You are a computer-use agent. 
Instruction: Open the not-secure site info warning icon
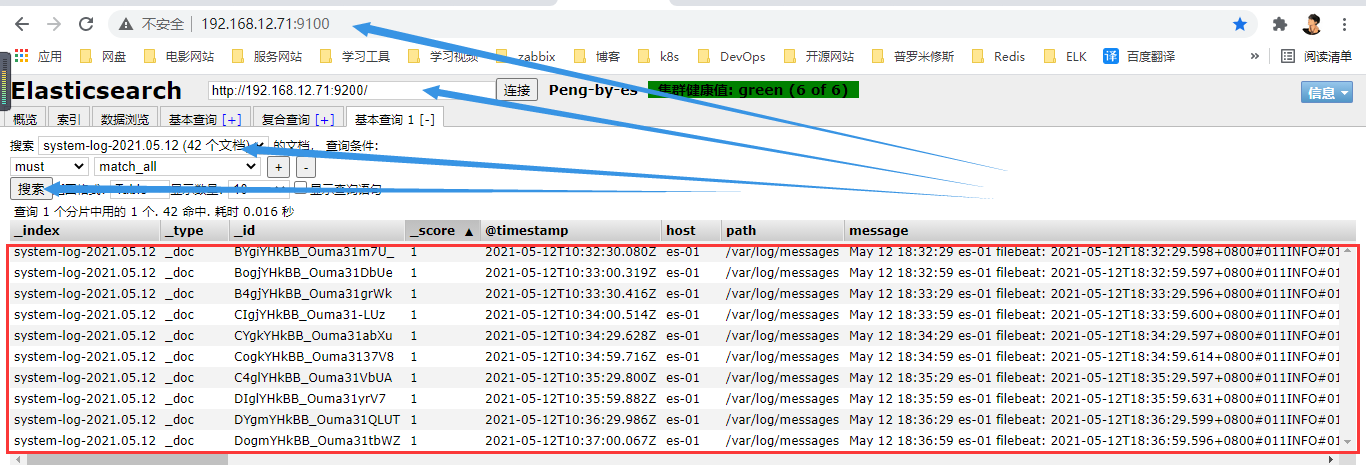tap(126, 24)
